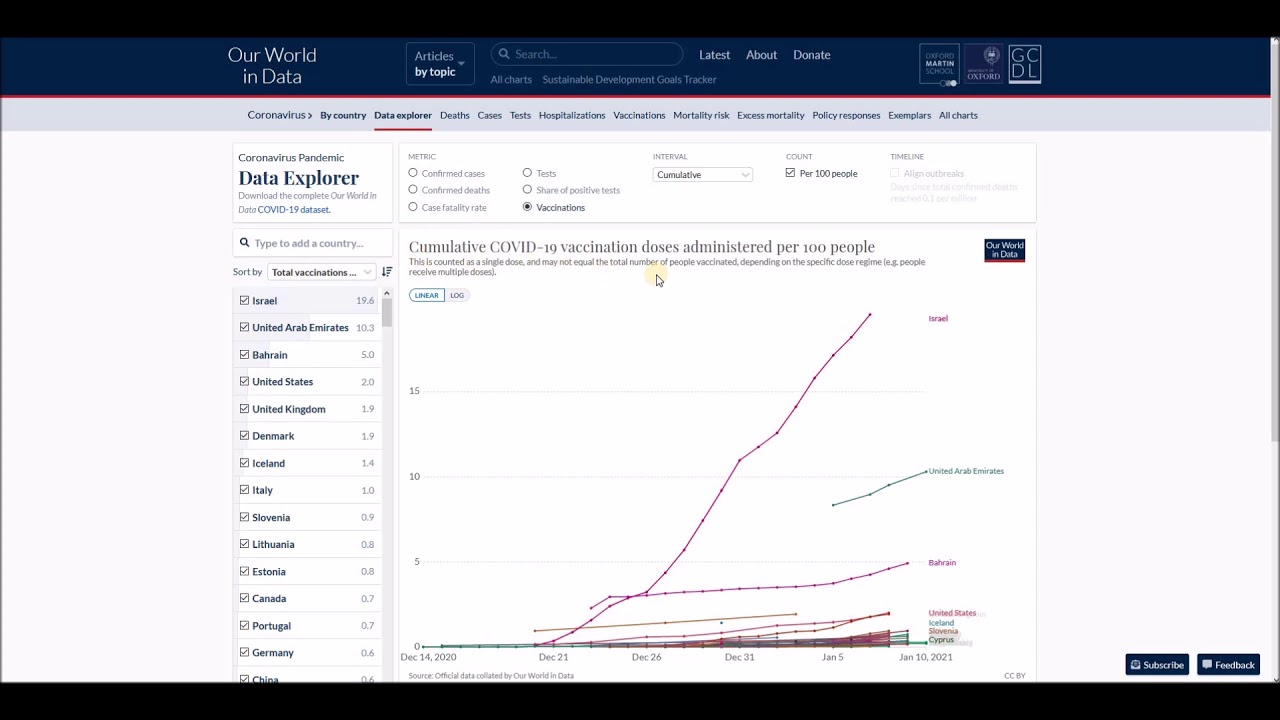The image size is (1280, 720).
Task: Switch to the Vaccinations tab
Action: pos(639,115)
